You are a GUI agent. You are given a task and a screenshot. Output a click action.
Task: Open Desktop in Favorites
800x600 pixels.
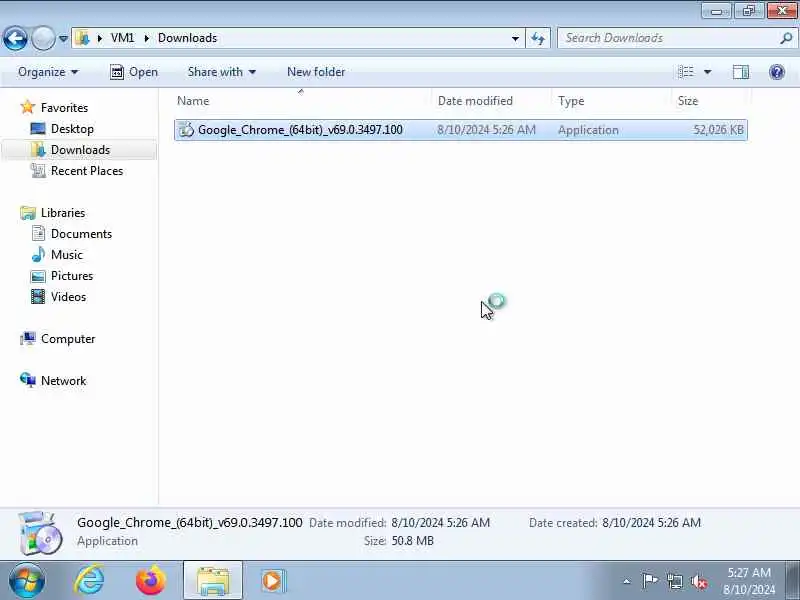(72, 129)
